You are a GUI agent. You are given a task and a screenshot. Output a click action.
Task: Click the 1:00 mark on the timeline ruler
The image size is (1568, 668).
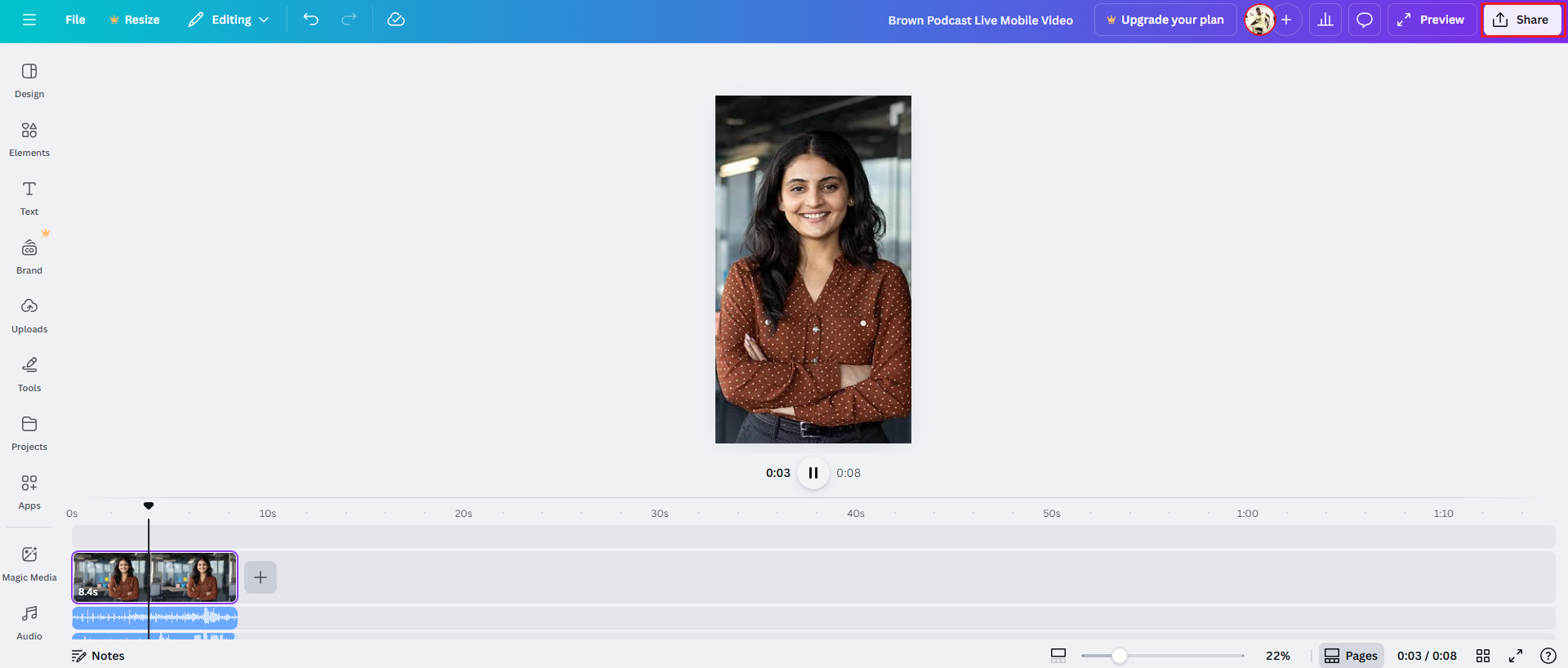[1247, 514]
